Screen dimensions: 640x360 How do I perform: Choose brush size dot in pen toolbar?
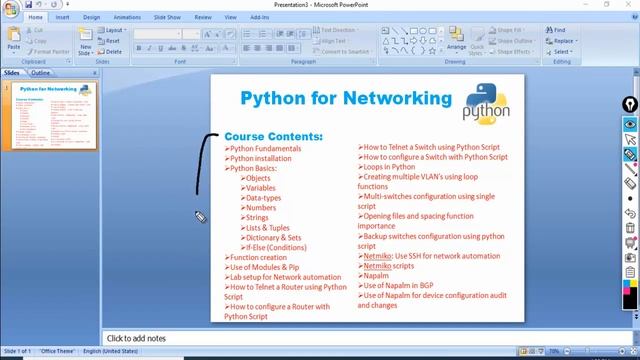pyautogui.click(x=630, y=198)
